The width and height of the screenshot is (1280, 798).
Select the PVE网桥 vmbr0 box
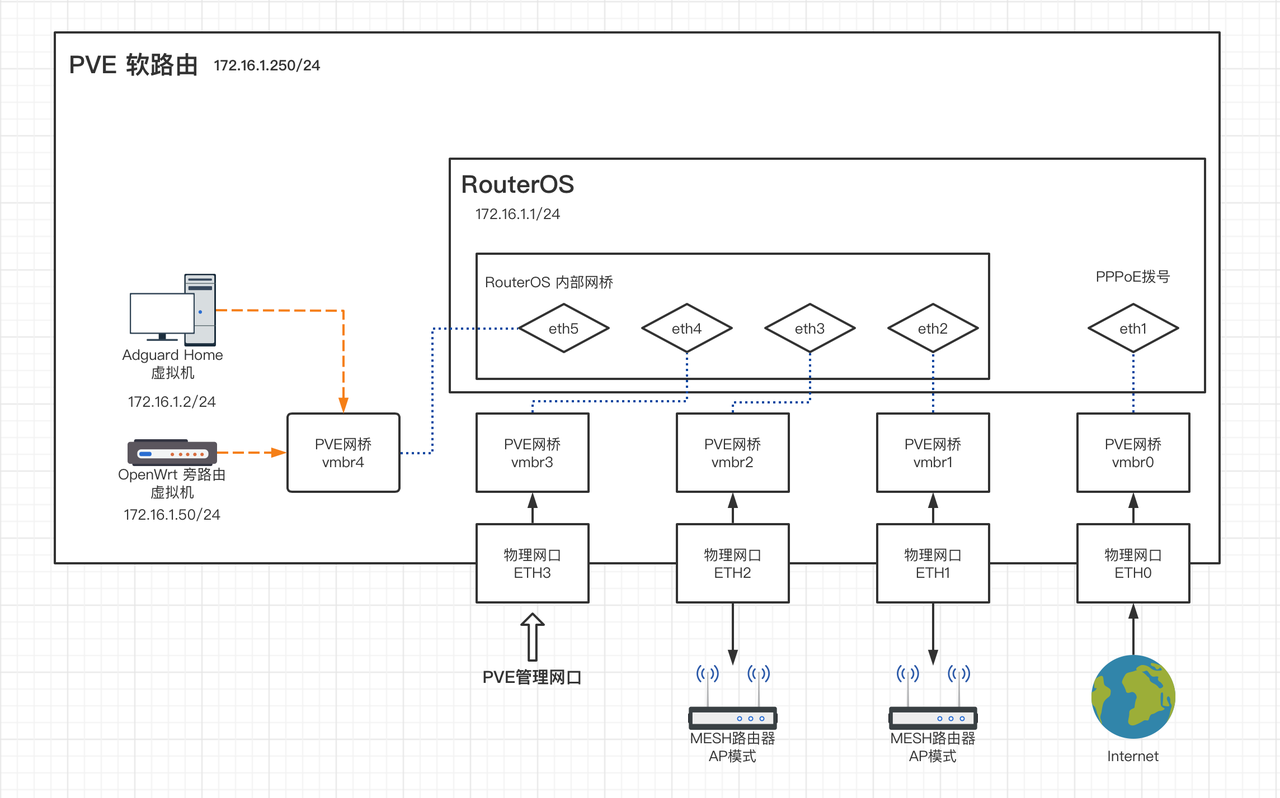(1133, 452)
